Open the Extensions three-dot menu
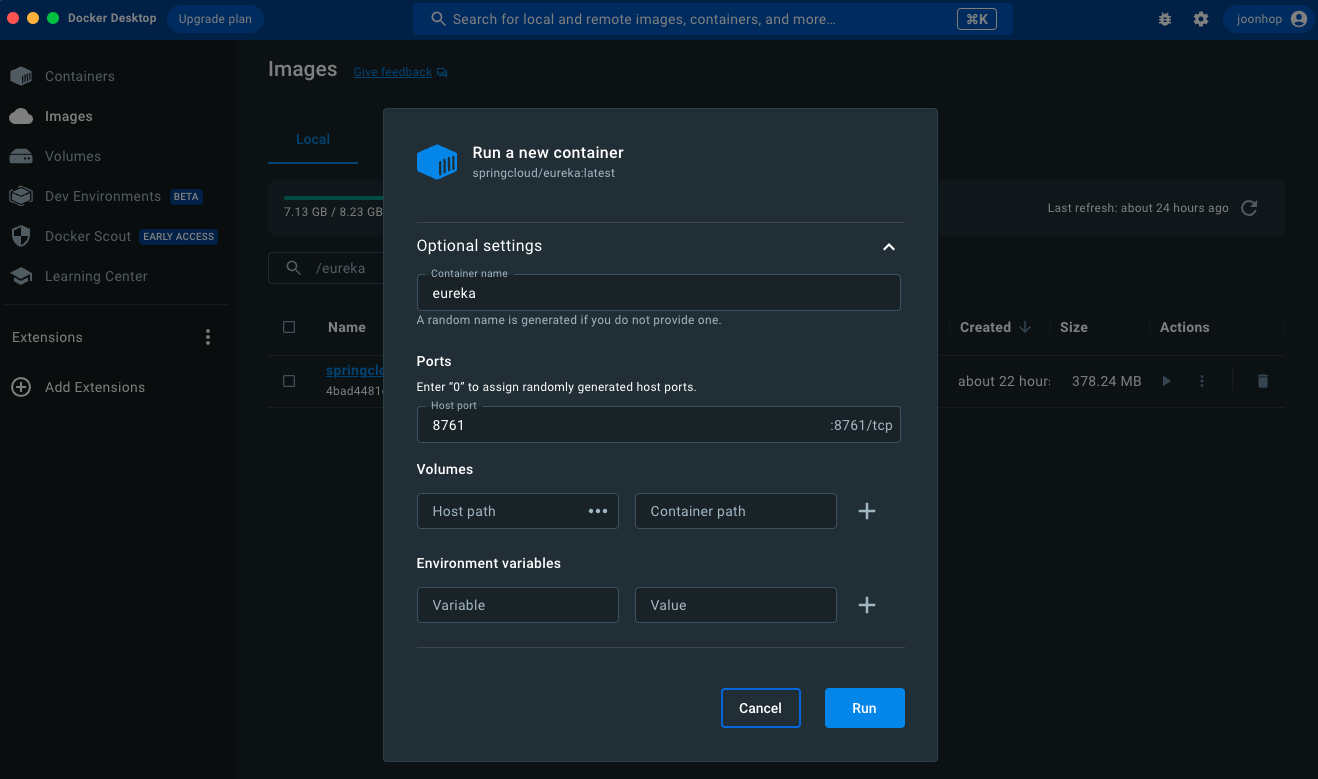Viewport: 1318px width, 779px height. click(x=208, y=337)
